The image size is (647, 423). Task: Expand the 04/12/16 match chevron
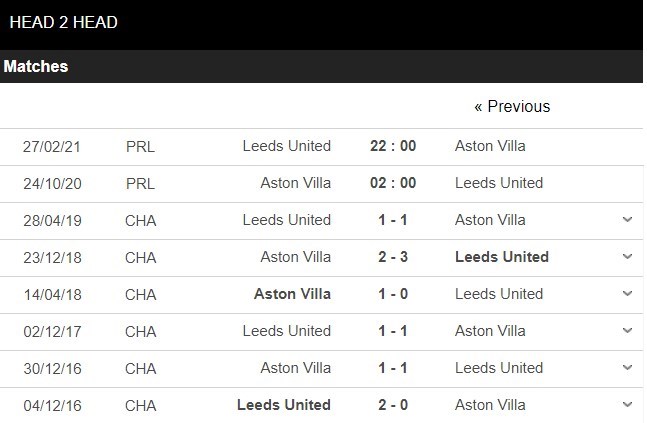tap(627, 405)
